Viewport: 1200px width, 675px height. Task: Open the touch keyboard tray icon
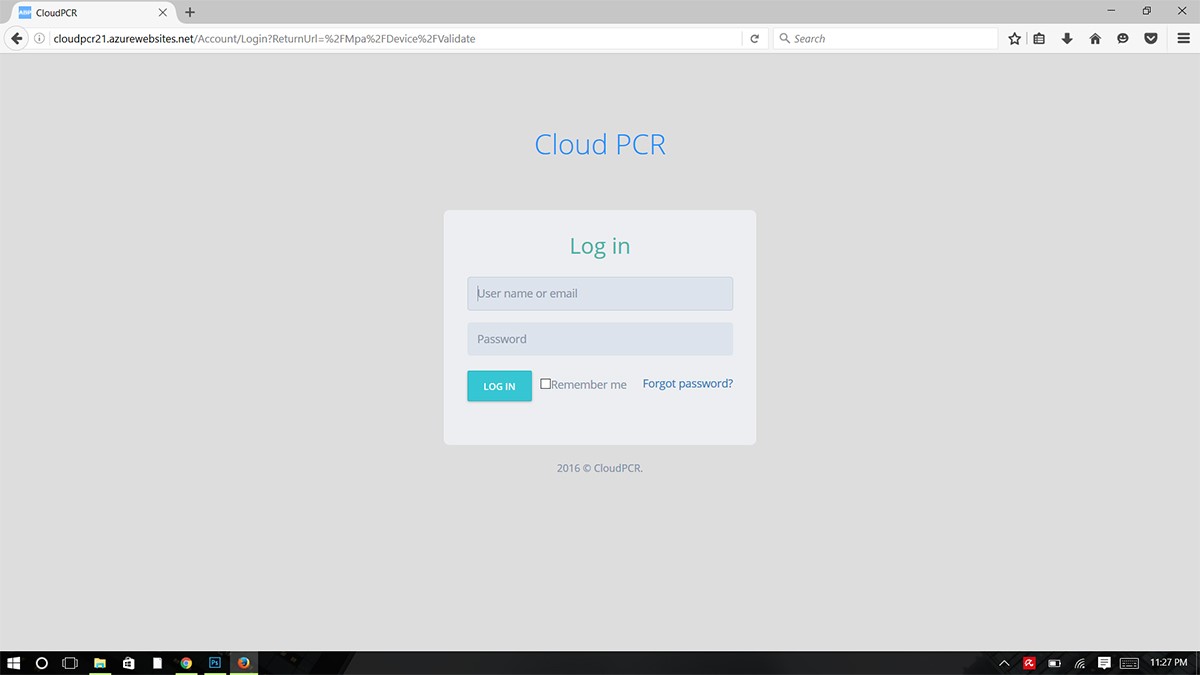click(x=1130, y=663)
